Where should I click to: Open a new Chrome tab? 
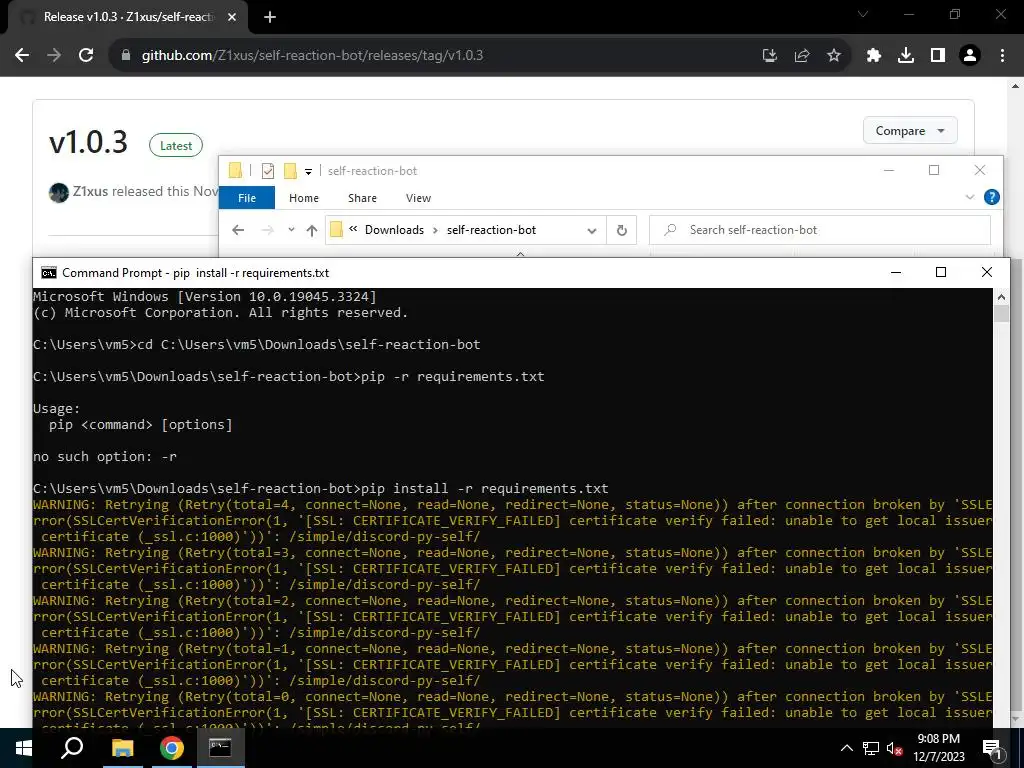(x=270, y=17)
